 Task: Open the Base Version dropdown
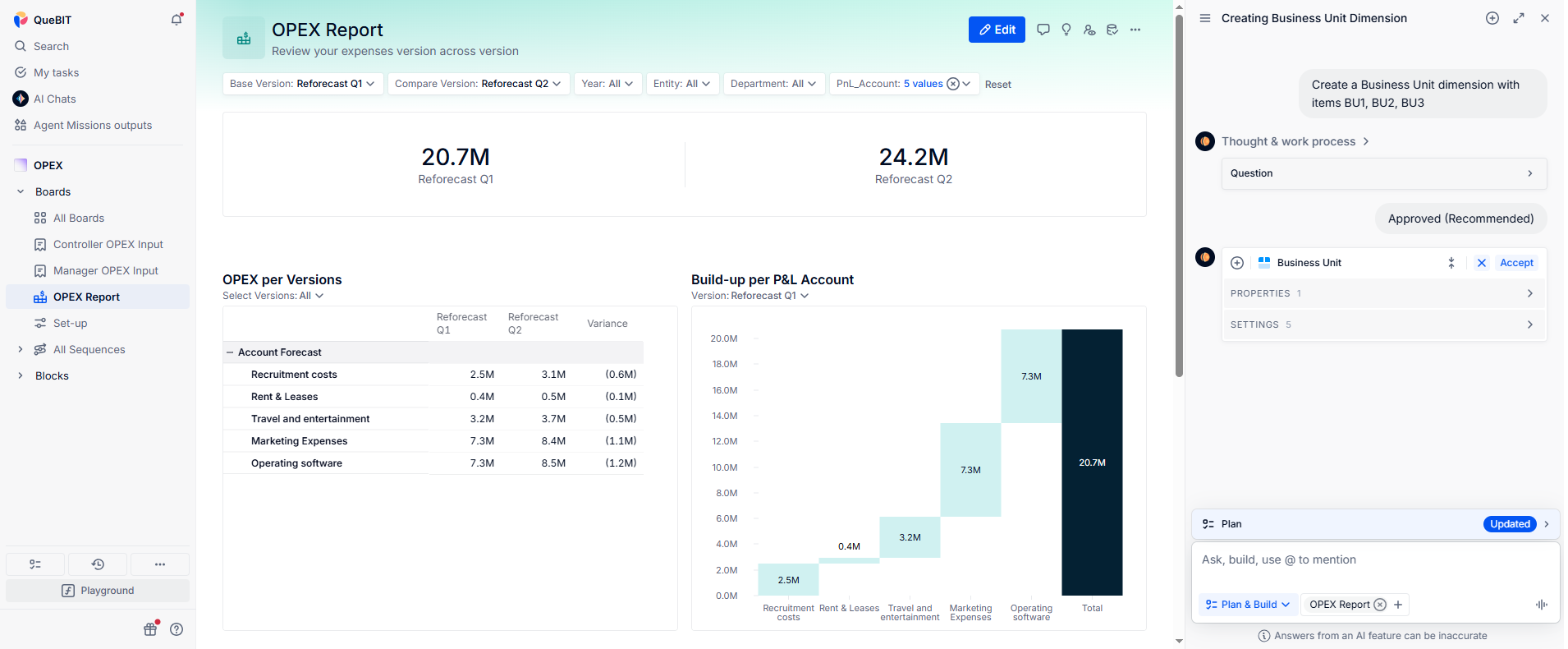(x=302, y=84)
